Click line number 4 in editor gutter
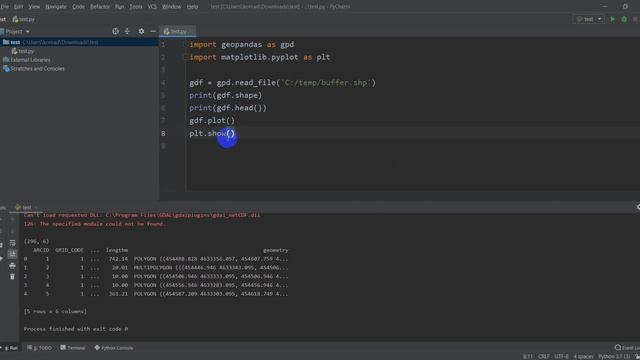 [x=163, y=83]
